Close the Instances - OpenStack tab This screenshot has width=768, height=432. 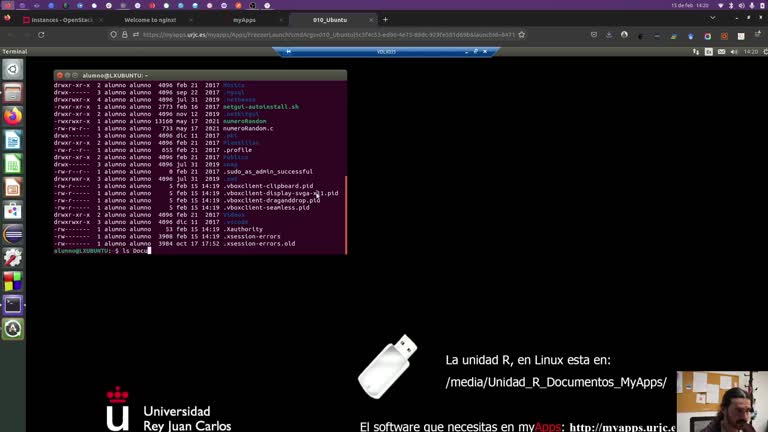(x=100, y=20)
